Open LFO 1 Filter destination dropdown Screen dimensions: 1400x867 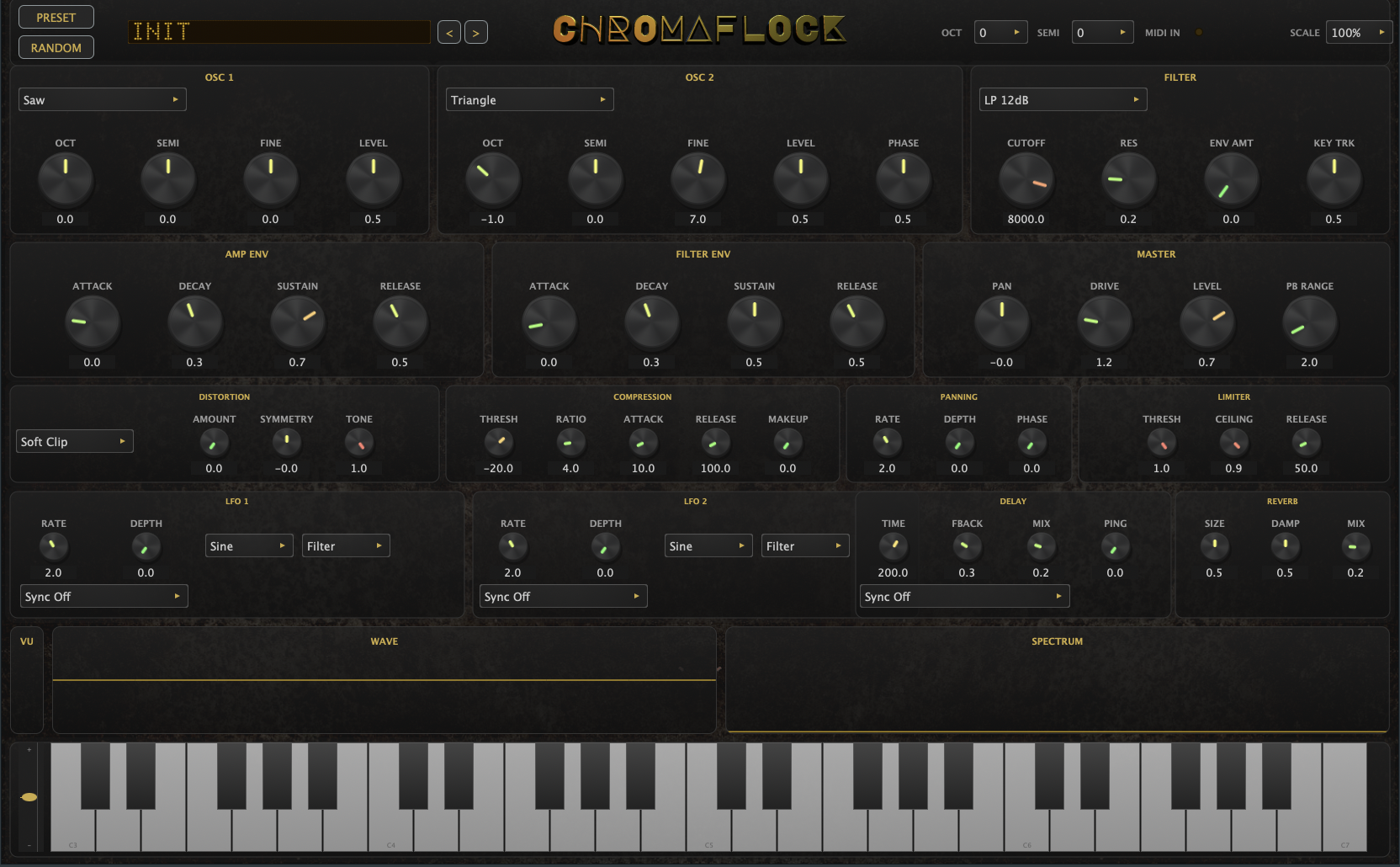coord(346,545)
